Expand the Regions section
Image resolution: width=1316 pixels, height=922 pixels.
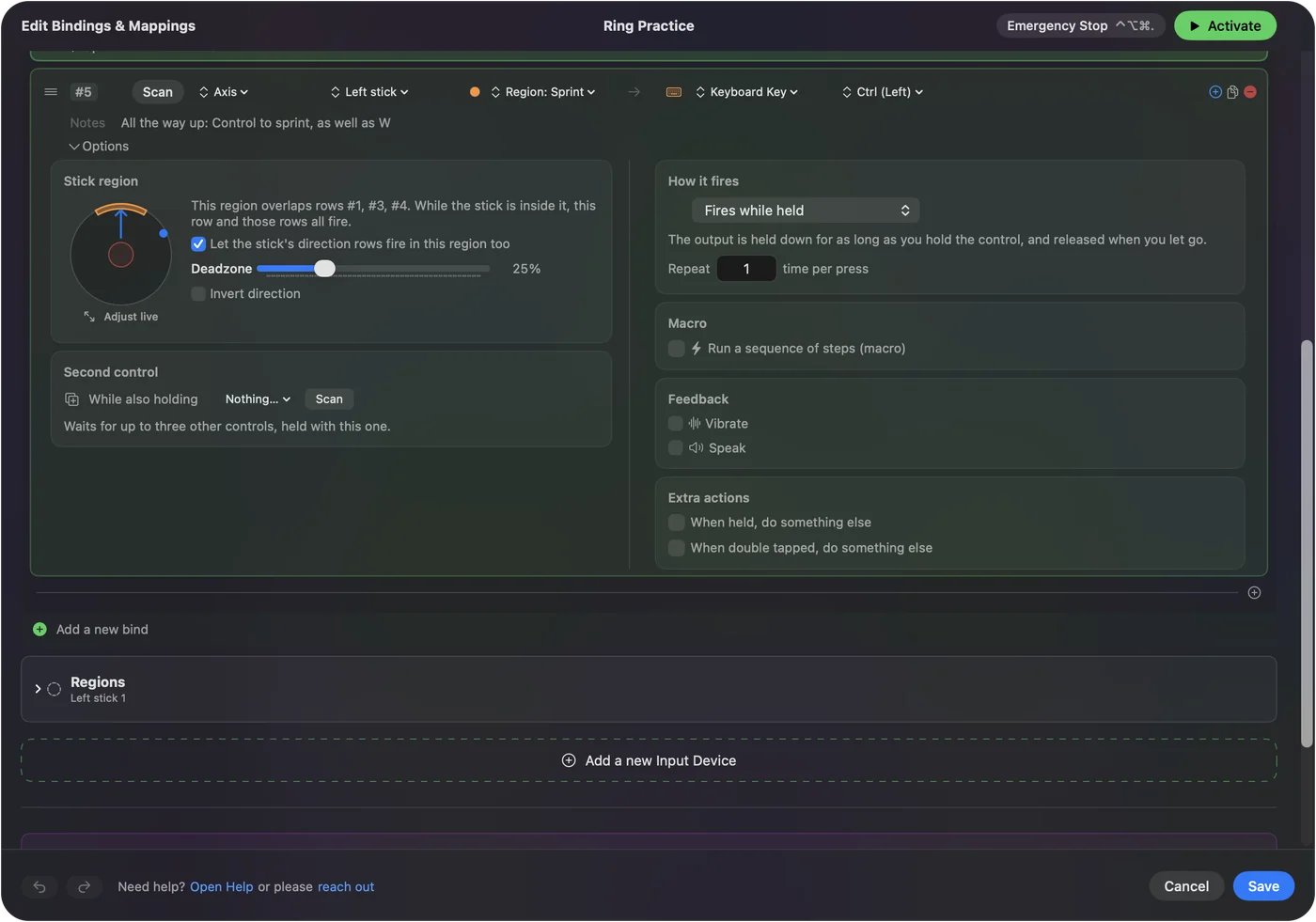(38, 689)
